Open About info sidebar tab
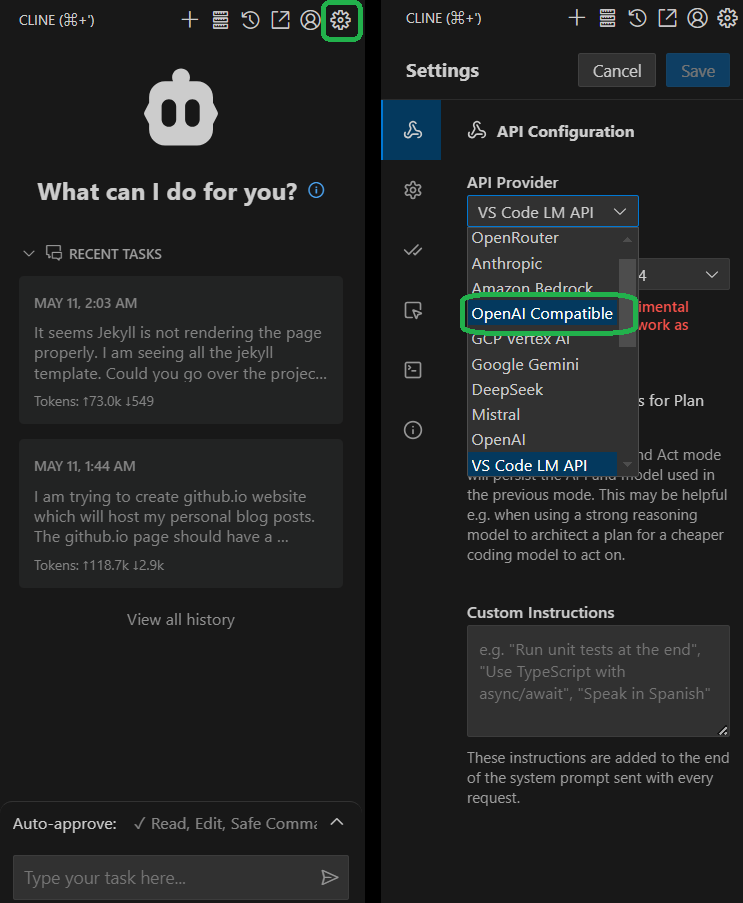Viewport: 743px width, 903px height. (412, 430)
